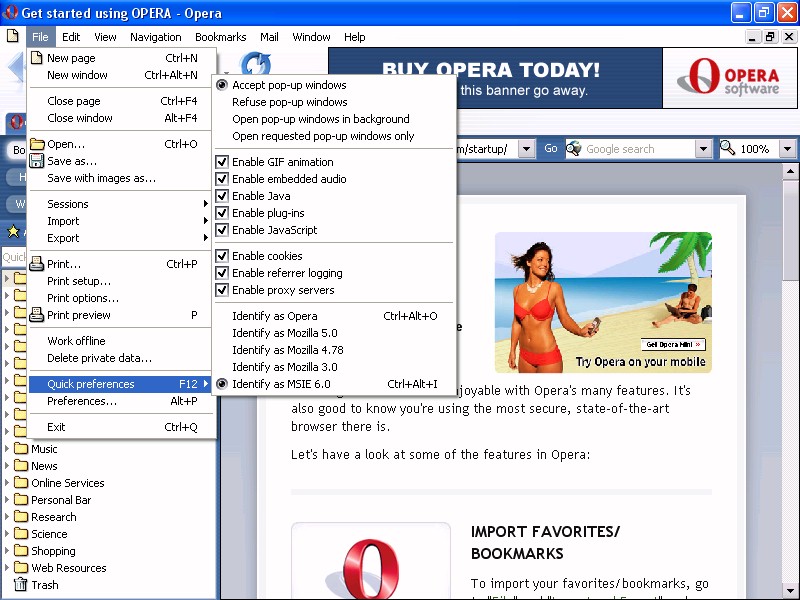Viewport: 800px width, 600px height.
Task: Open the Window menu
Action: click(x=311, y=37)
